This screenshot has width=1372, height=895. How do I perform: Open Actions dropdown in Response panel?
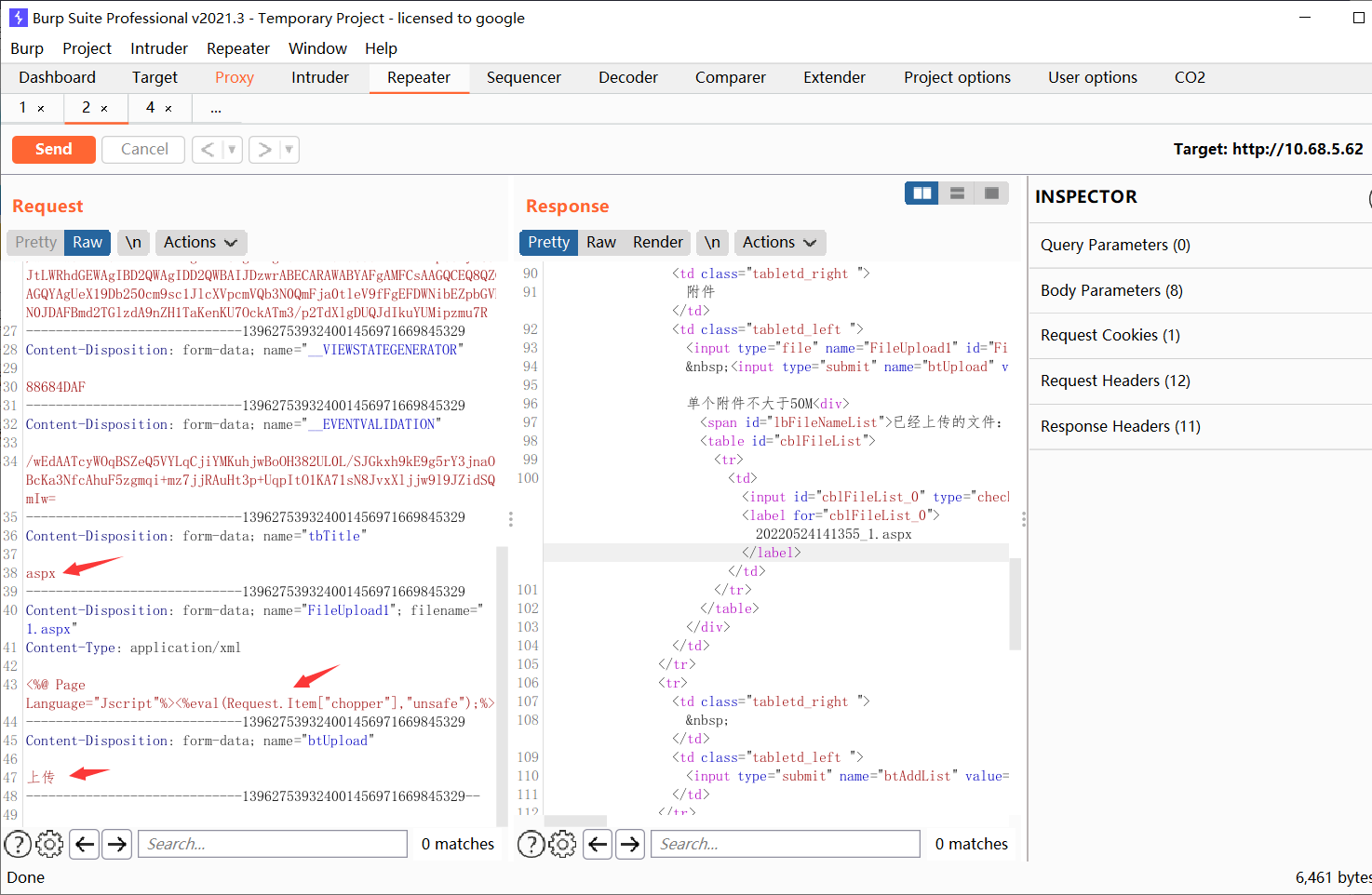pos(780,242)
